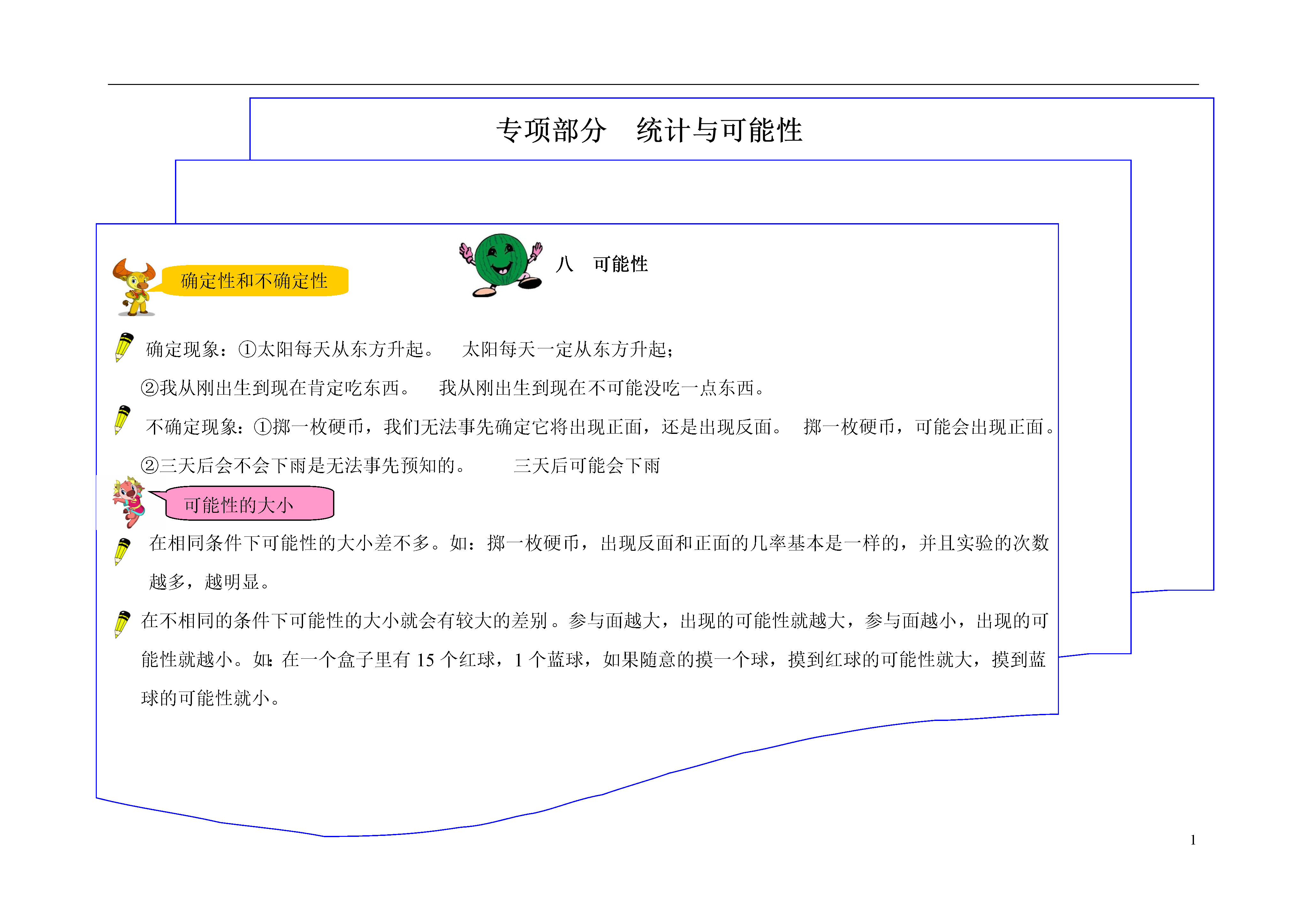Click the pencil icon beside 确定现象
This screenshot has width=1307, height=924.
pos(124,347)
